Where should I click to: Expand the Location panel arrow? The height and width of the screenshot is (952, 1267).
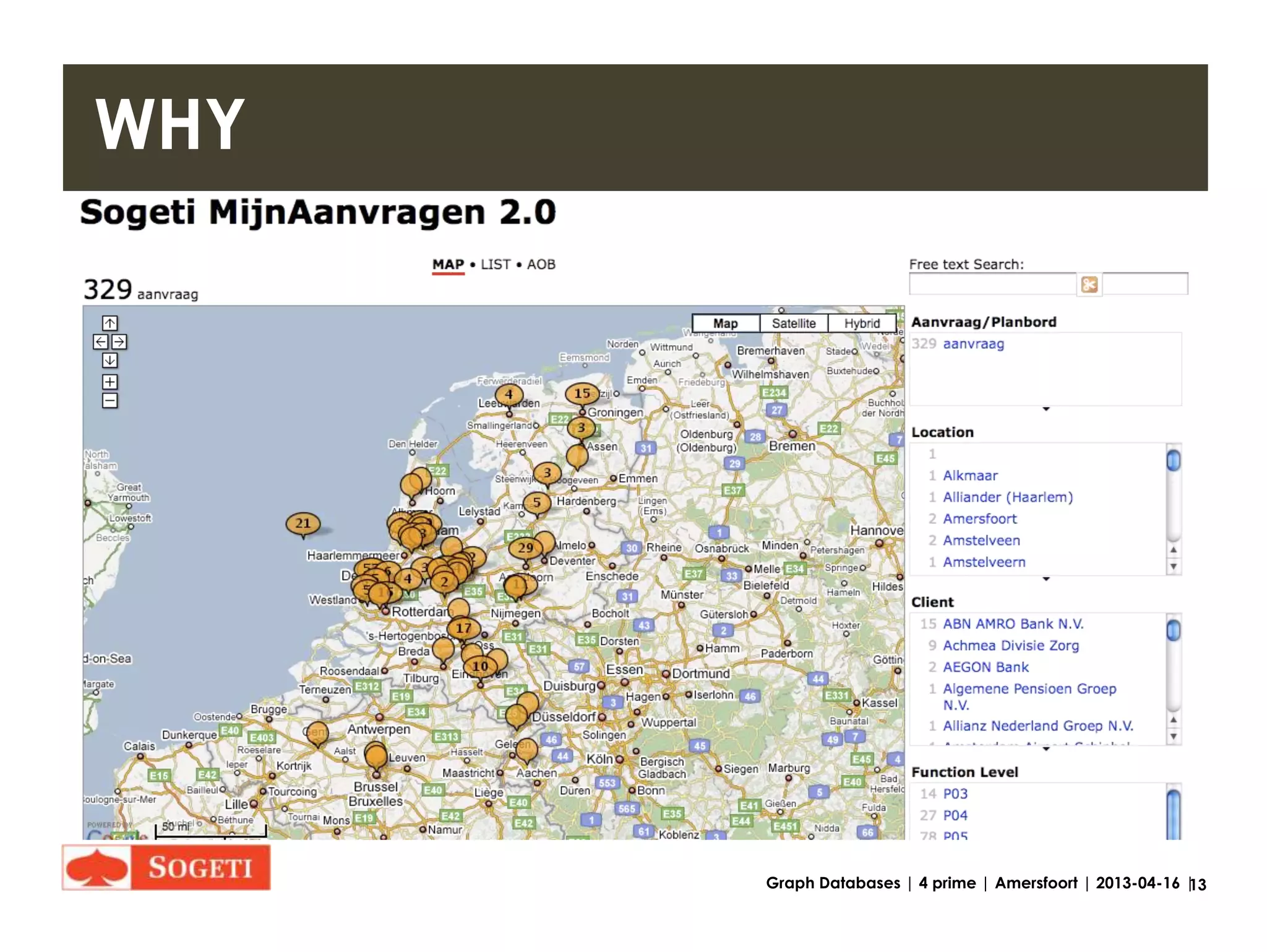pyautogui.click(x=1046, y=579)
